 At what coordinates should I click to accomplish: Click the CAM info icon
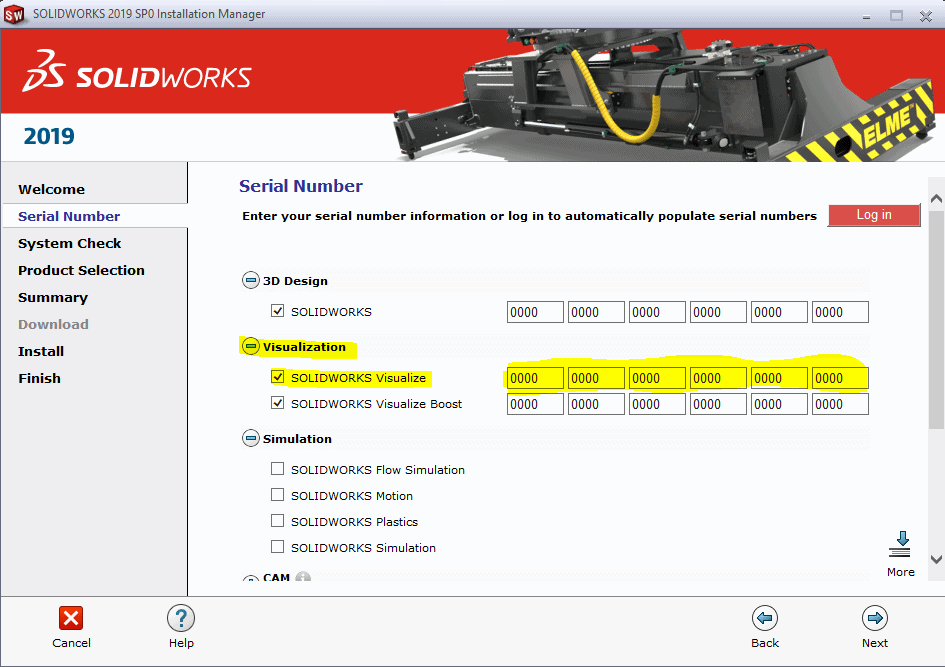coord(303,577)
